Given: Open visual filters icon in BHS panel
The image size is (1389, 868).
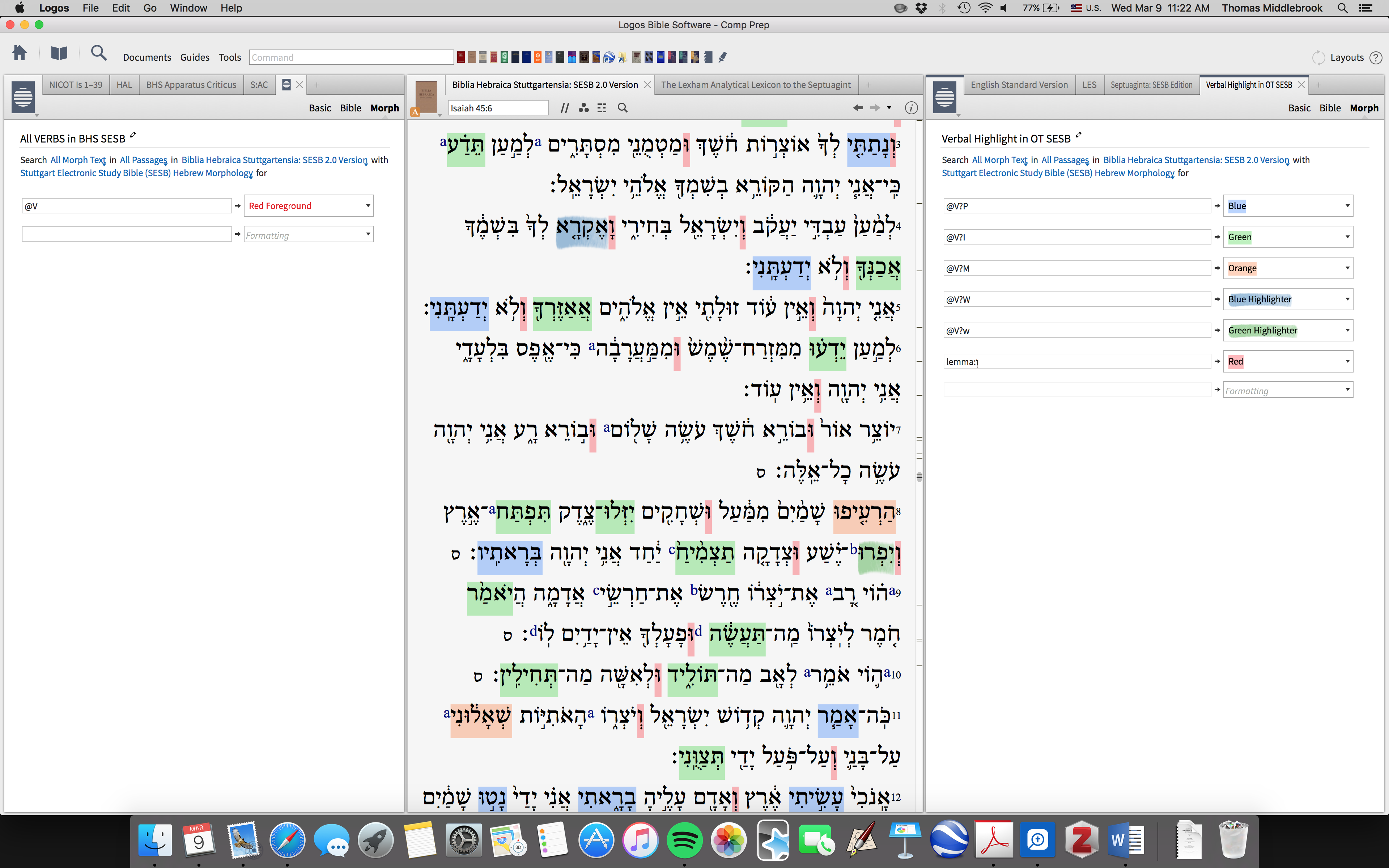Looking at the screenshot, I should pos(583,108).
